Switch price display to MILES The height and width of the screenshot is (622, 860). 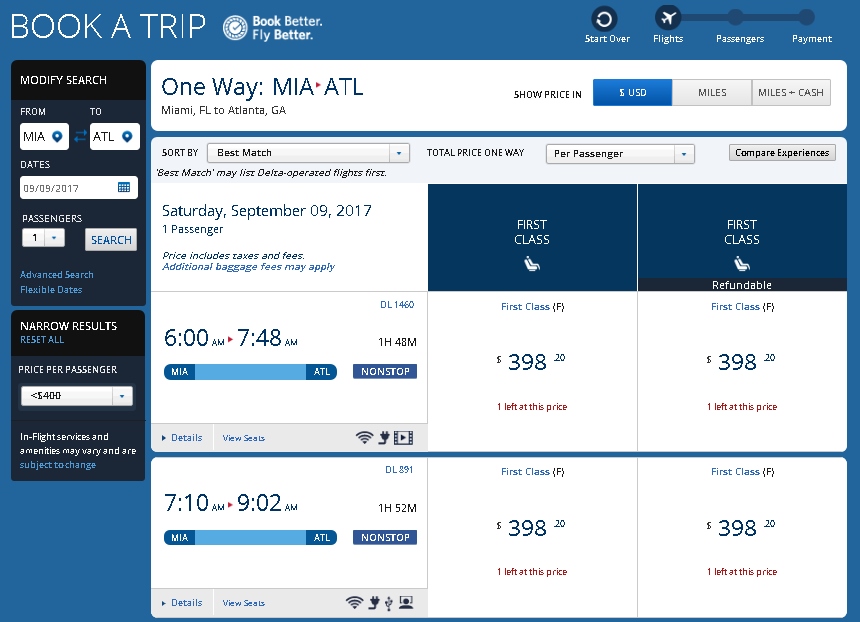[712, 93]
